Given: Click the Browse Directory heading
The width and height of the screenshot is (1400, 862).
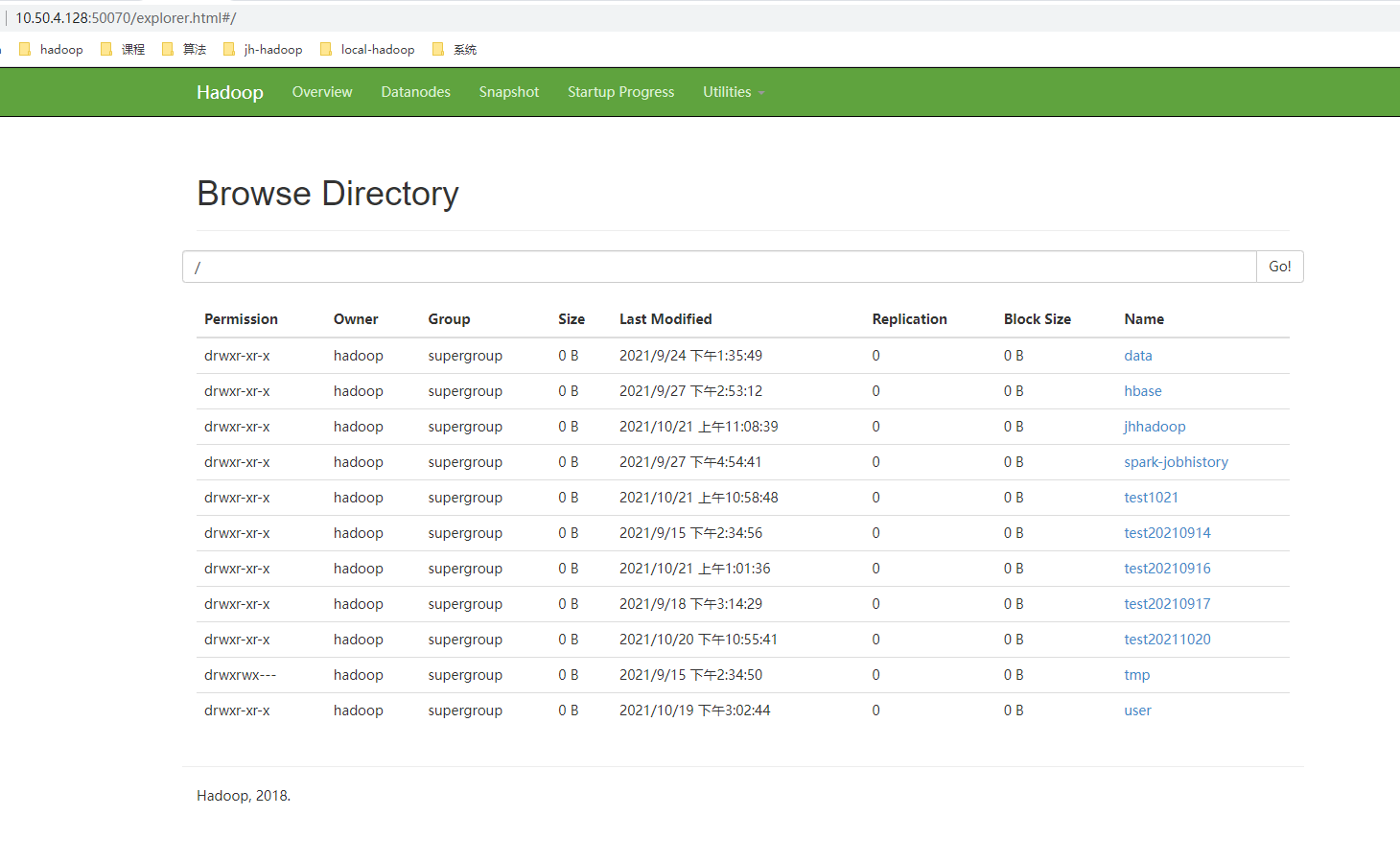Looking at the screenshot, I should (x=328, y=194).
